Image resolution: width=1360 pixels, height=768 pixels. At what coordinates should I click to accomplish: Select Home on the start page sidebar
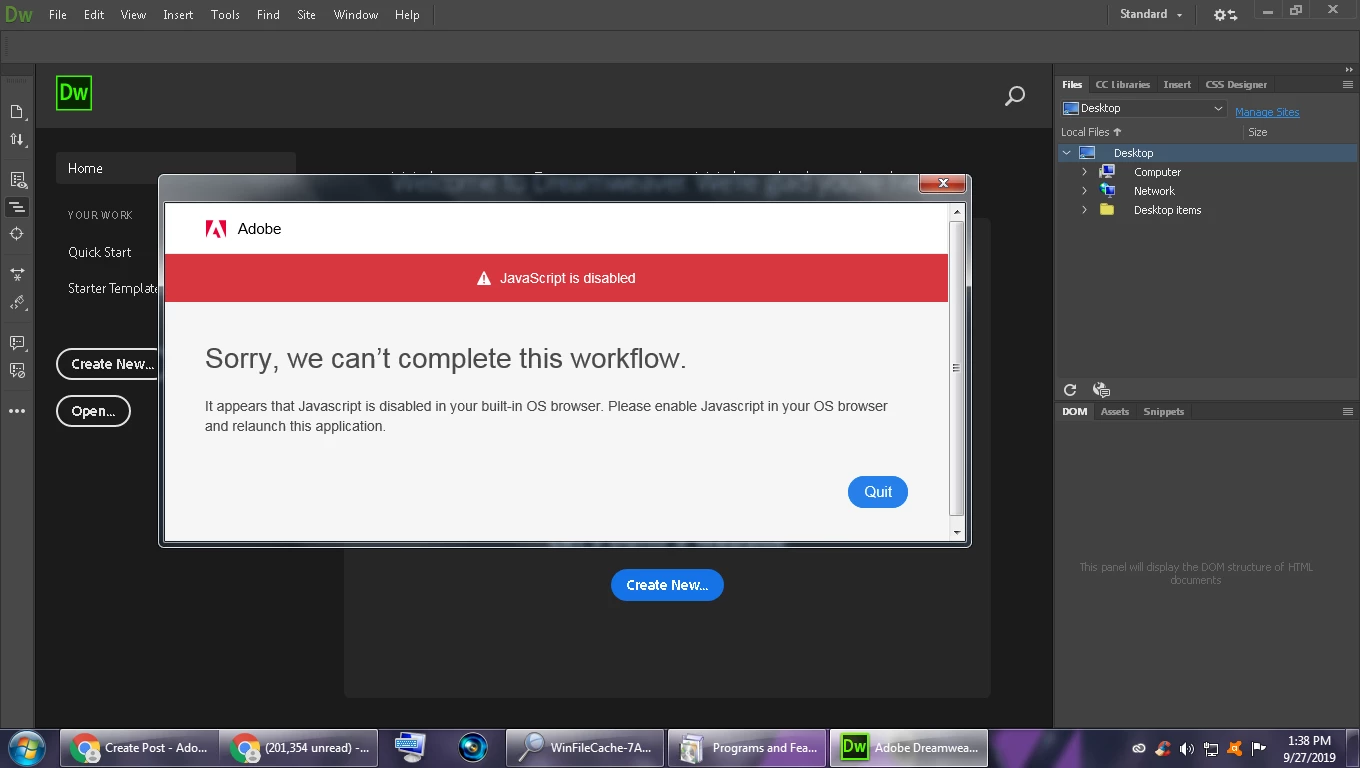pos(176,168)
